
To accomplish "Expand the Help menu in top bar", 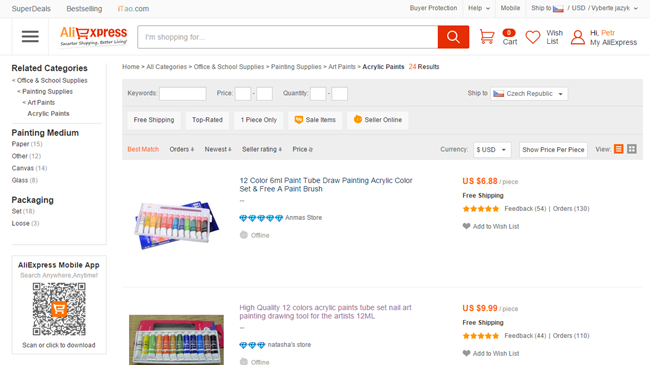I will [x=479, y=8].
